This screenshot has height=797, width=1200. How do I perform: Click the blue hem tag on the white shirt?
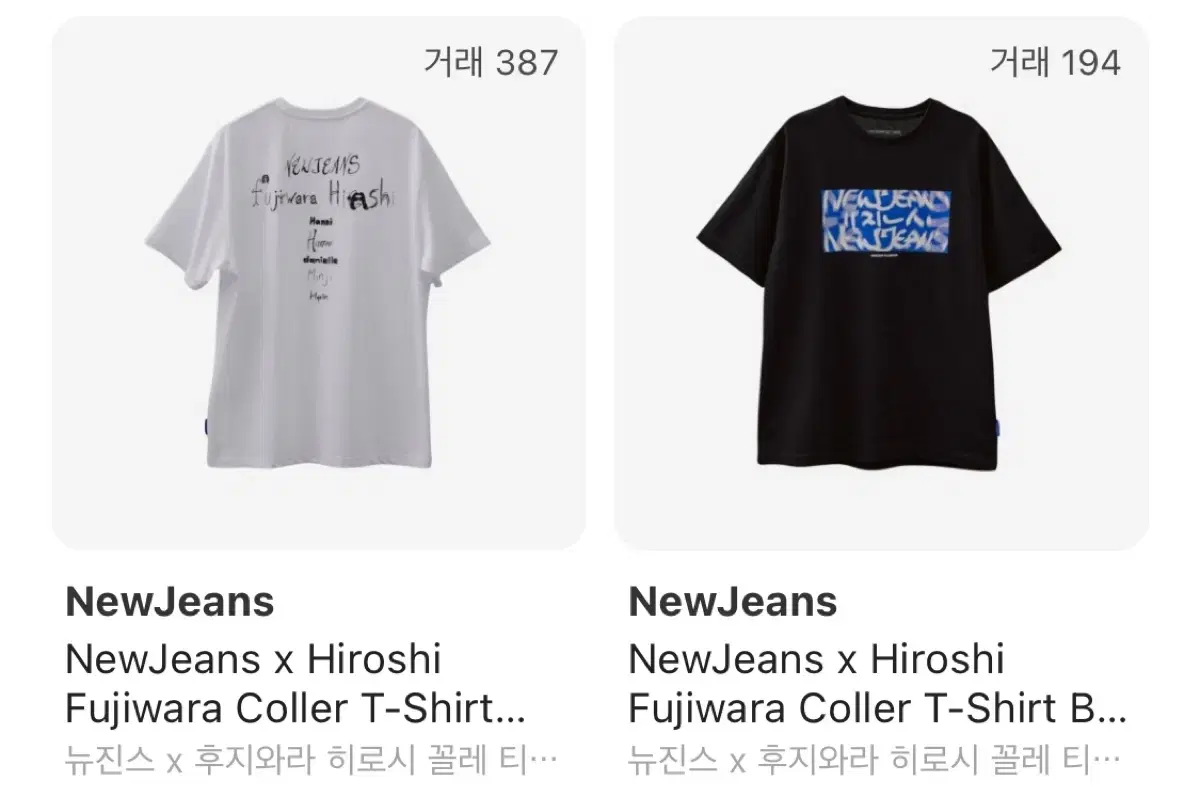point(204,426)
